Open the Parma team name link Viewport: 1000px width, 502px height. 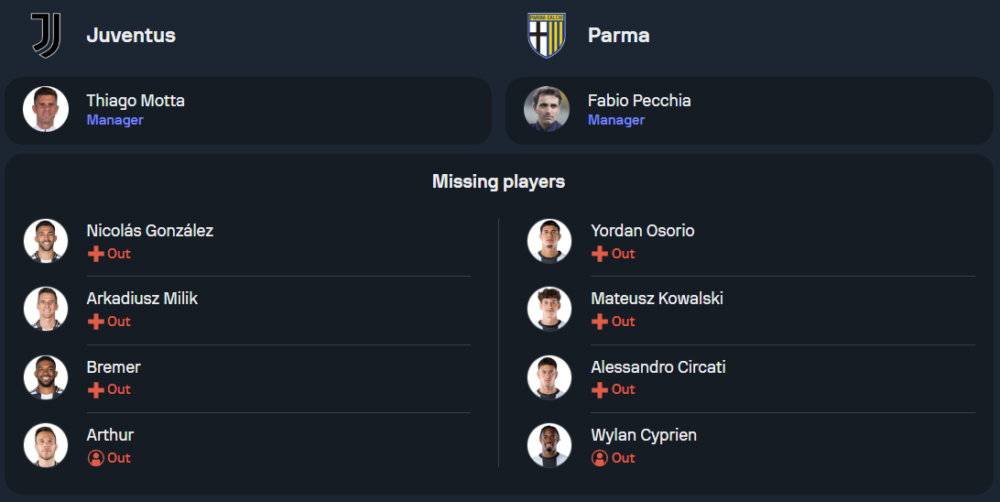tap(618, 35)
